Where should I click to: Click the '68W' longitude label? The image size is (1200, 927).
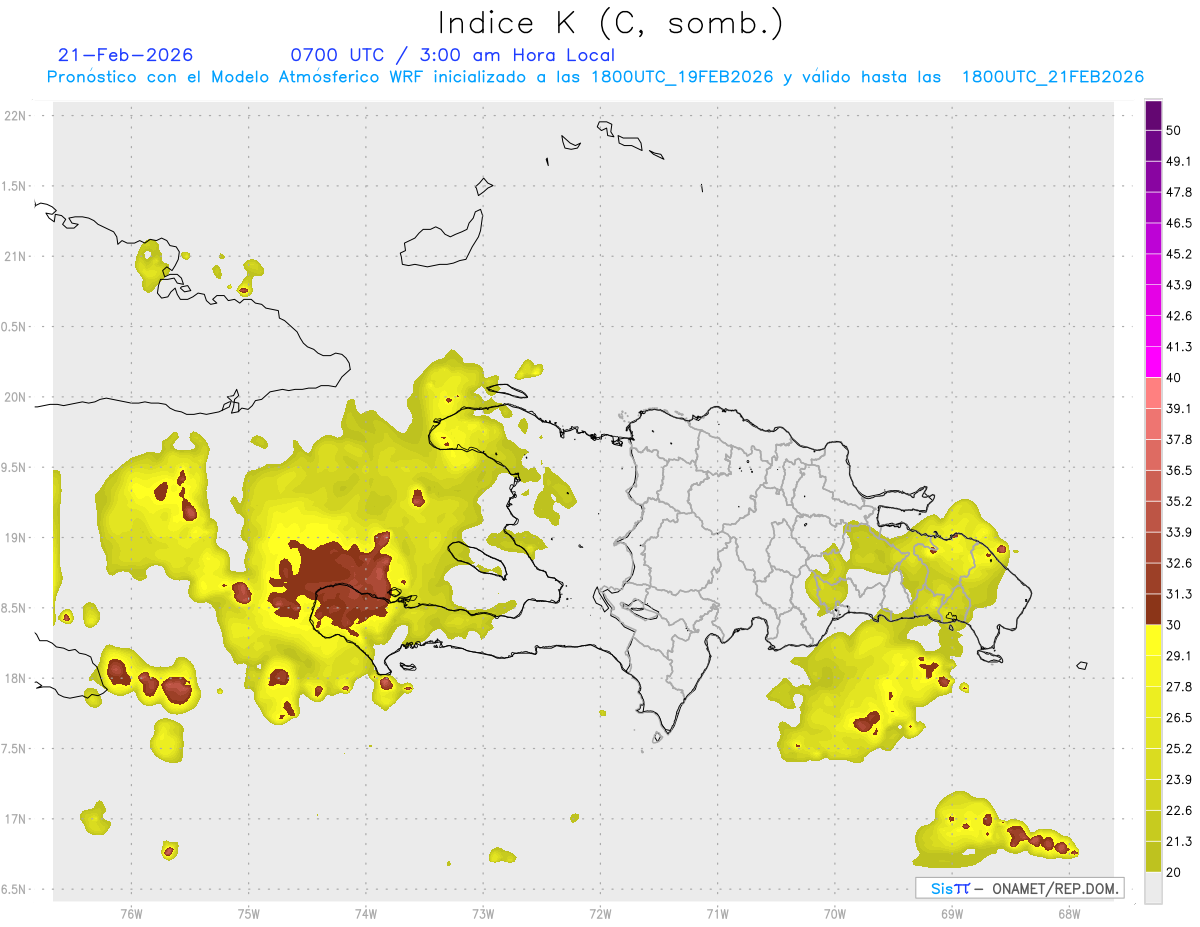(x=1069, y=914)
